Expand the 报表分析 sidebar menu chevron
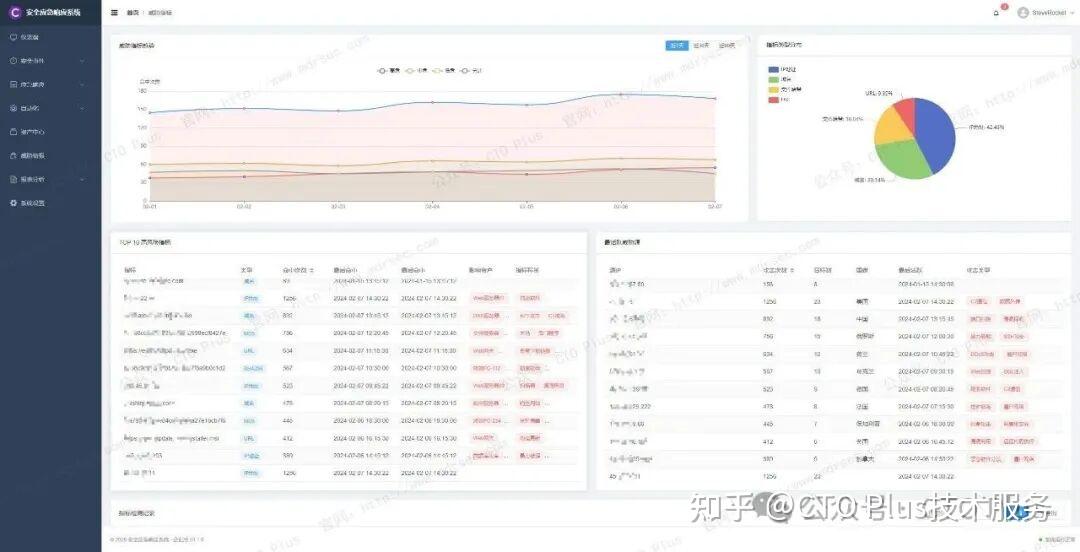1080x552 pixels. pos(82,179)
